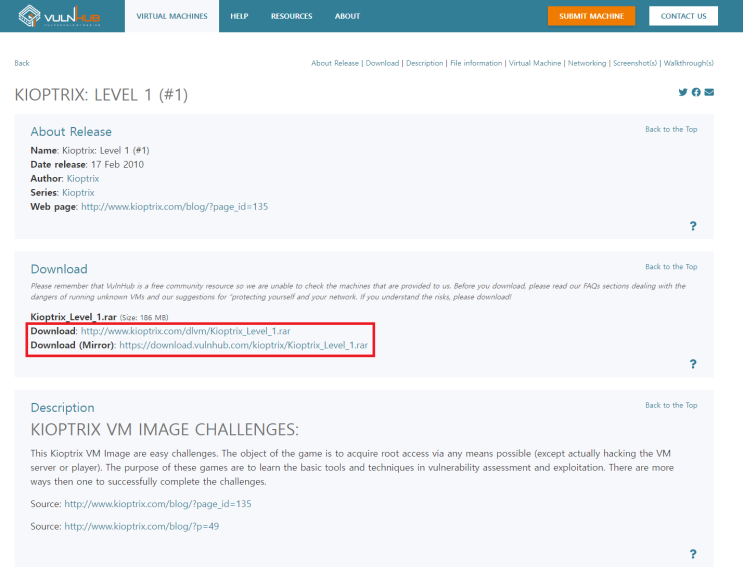Screen dimensions: 743x567
Task: Jump to Download anchor link
Action: pyautogui.click(x=382, y=63)
